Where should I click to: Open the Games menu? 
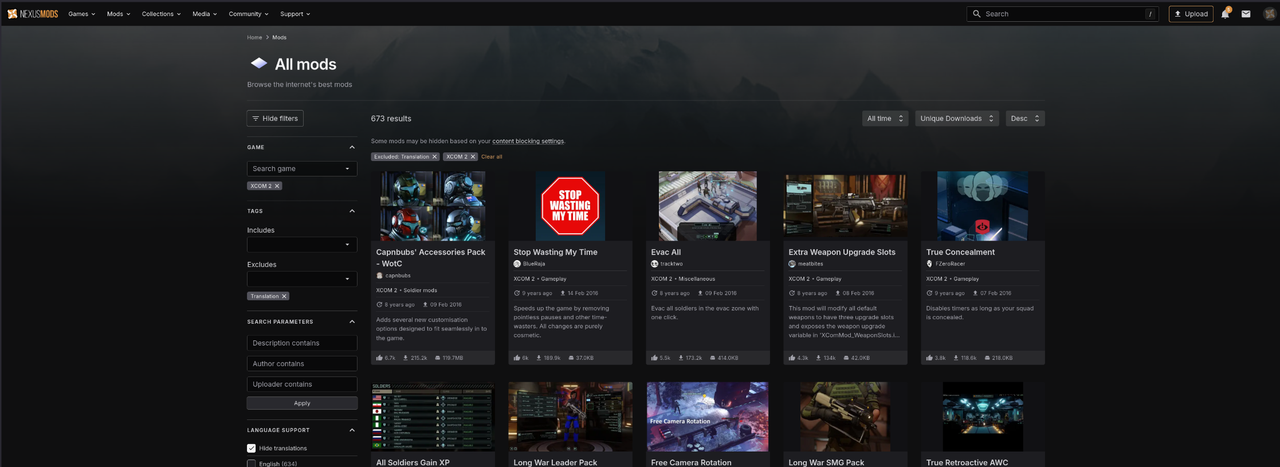pyautogui.click(x=82, y=14)
